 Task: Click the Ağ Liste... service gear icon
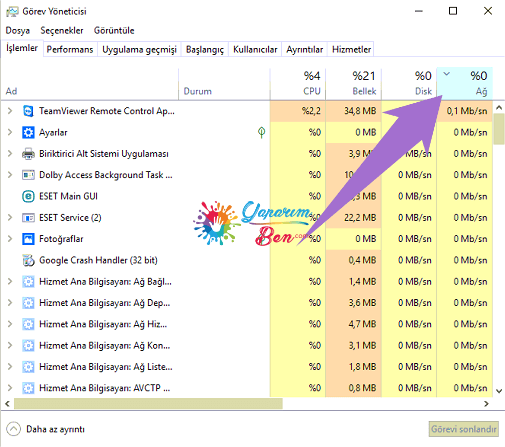(x=28, y=367)
